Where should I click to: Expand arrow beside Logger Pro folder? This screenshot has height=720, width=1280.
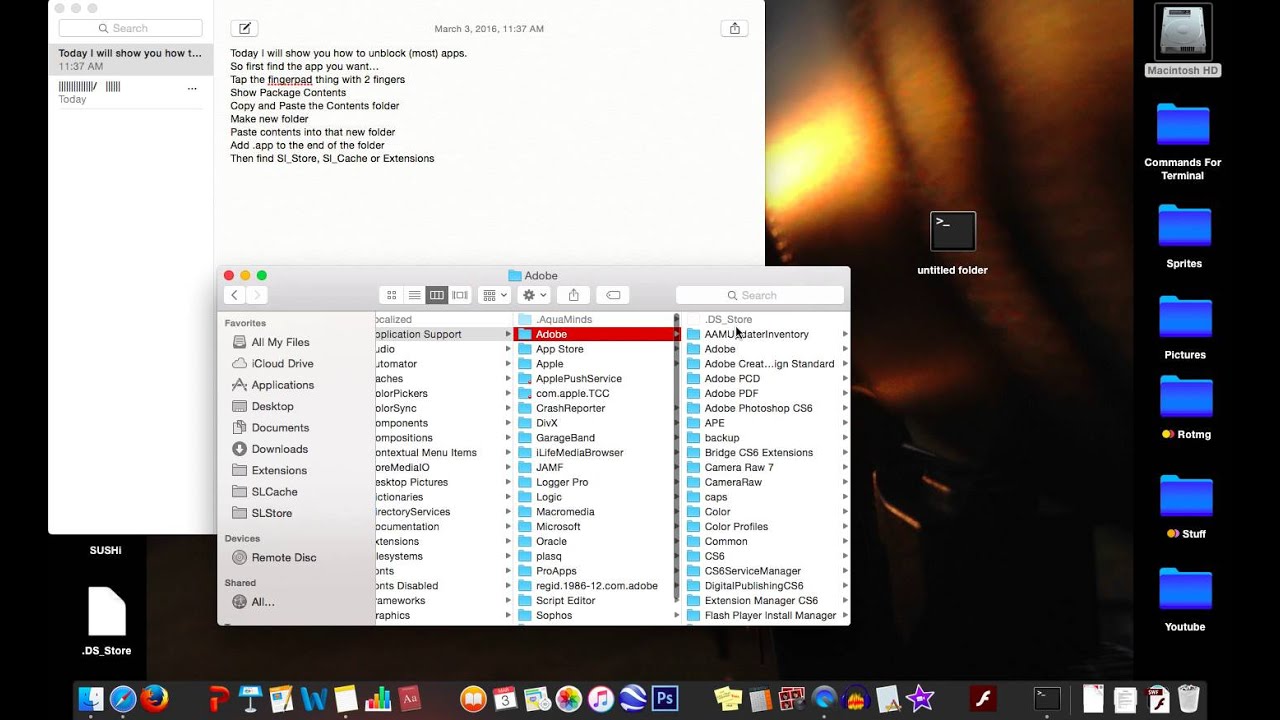tap(677, 482)
